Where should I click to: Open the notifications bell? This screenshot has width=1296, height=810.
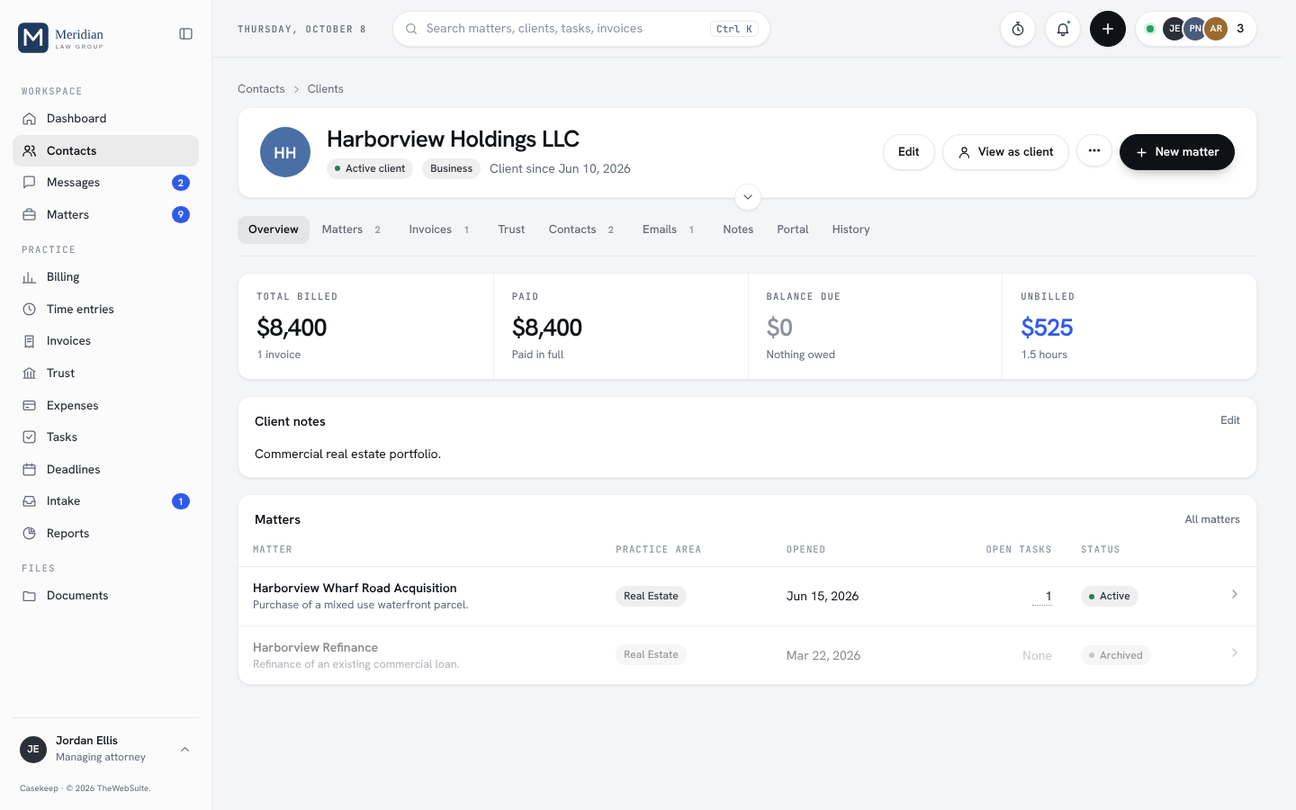pos(1062,29)
